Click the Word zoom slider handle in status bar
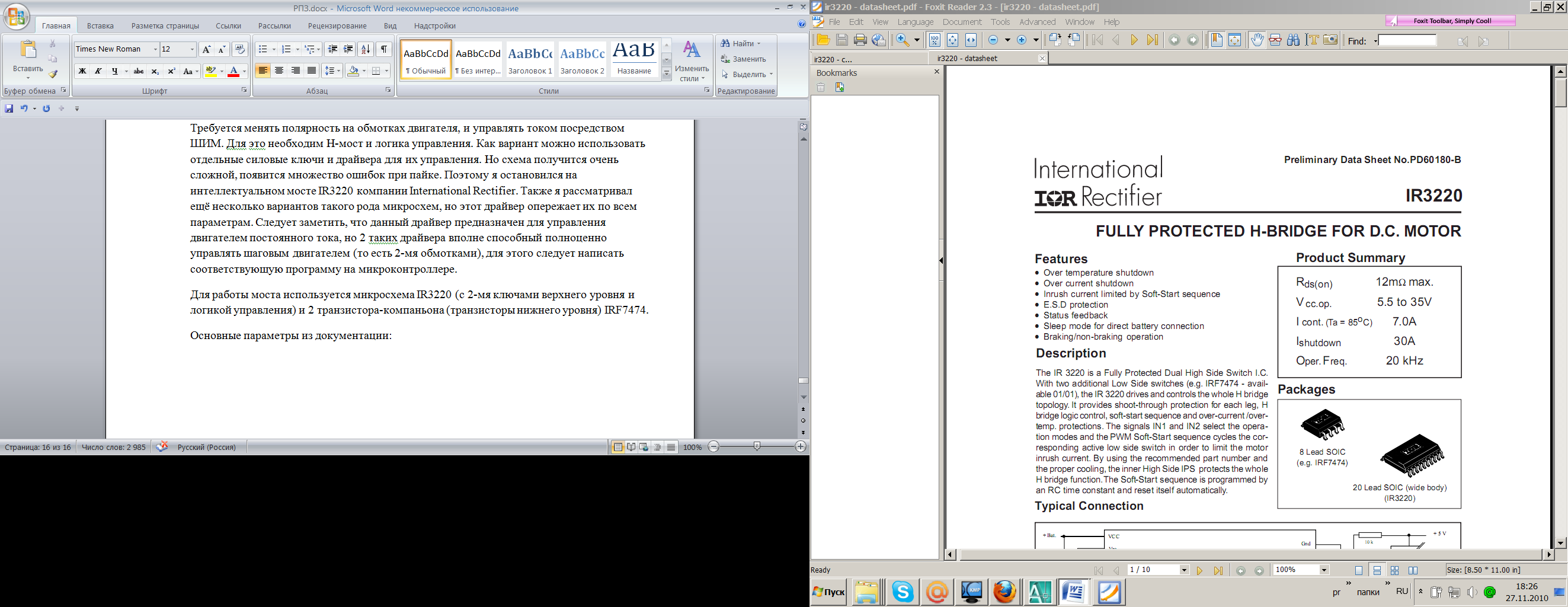The image size is (1568, 607). 757,447
